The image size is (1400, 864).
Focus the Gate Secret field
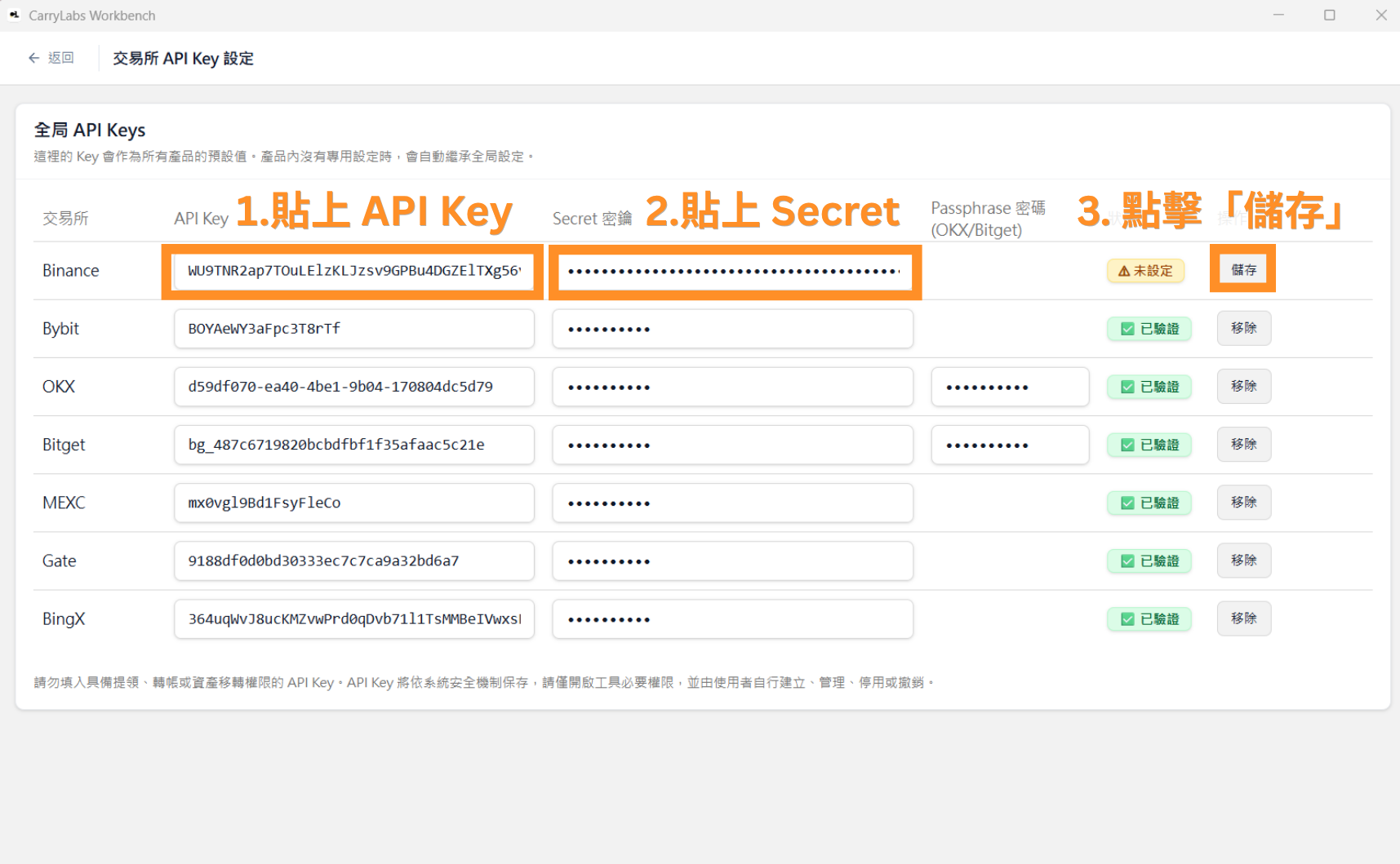pyautogui.click(x=732, y=560)
